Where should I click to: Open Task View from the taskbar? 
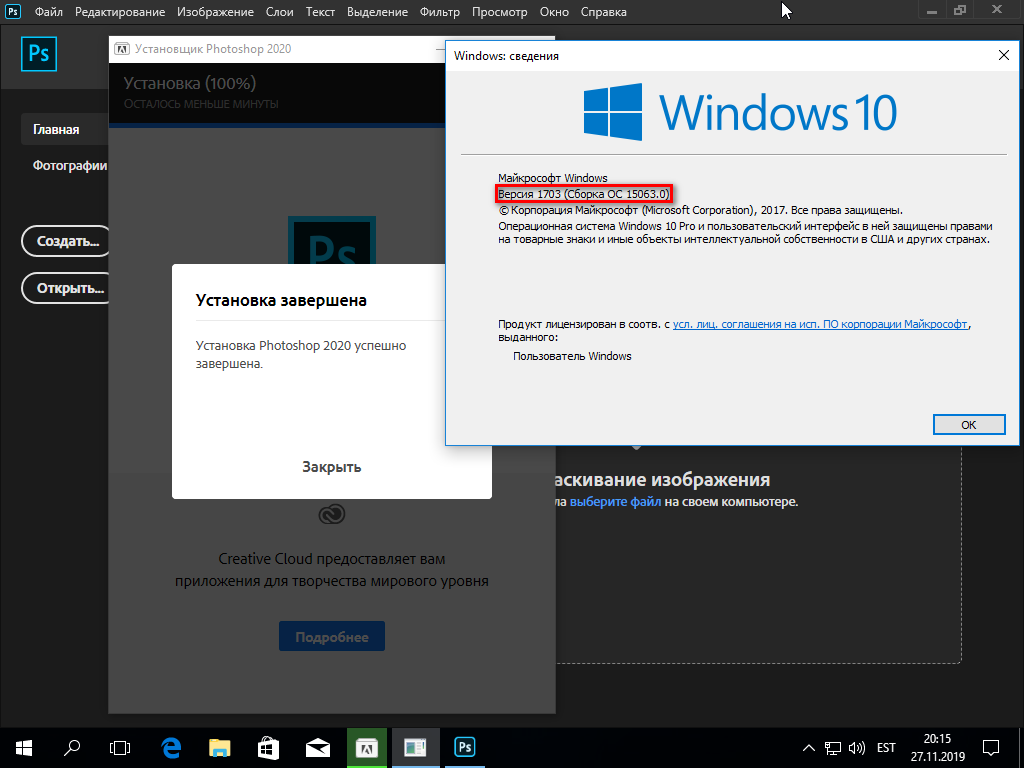(120, 747)
